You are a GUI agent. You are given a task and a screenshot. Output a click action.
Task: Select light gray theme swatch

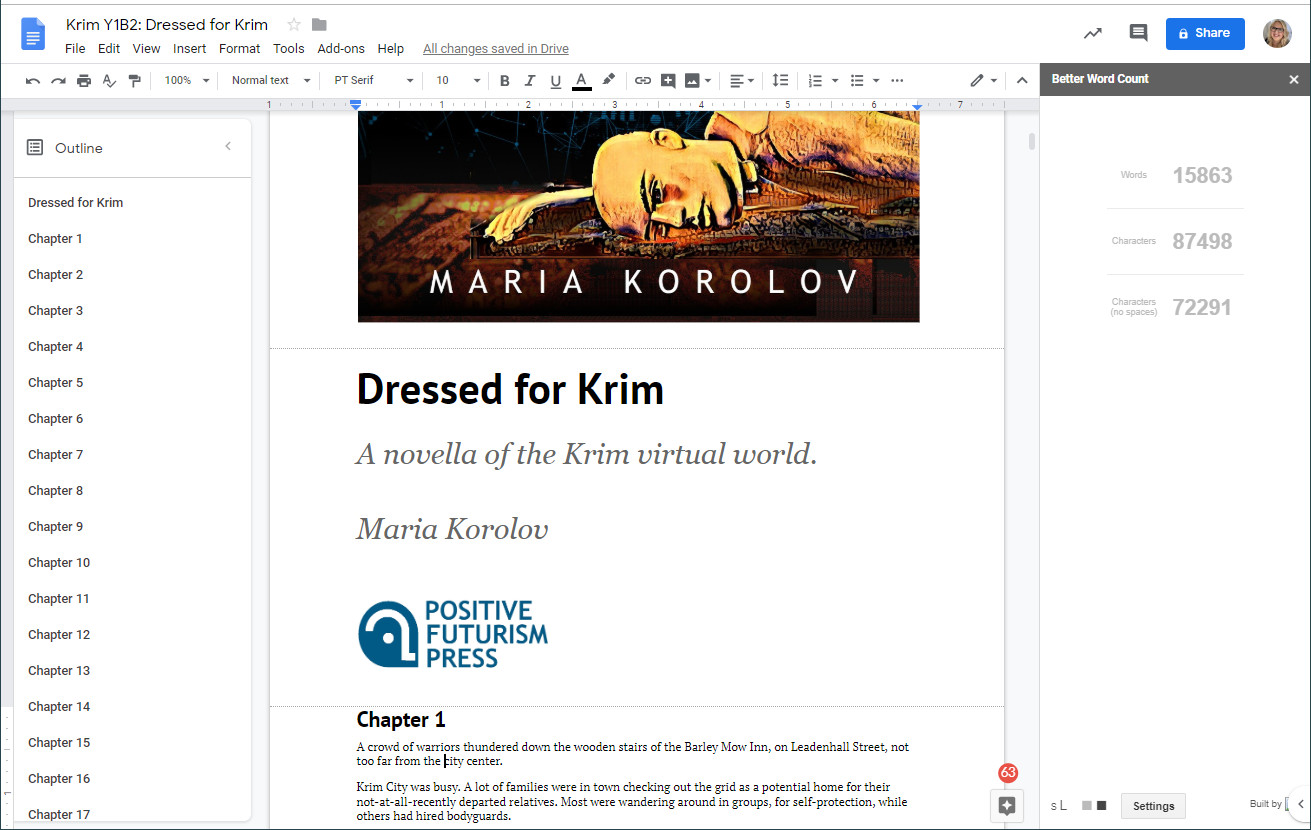1086,806
